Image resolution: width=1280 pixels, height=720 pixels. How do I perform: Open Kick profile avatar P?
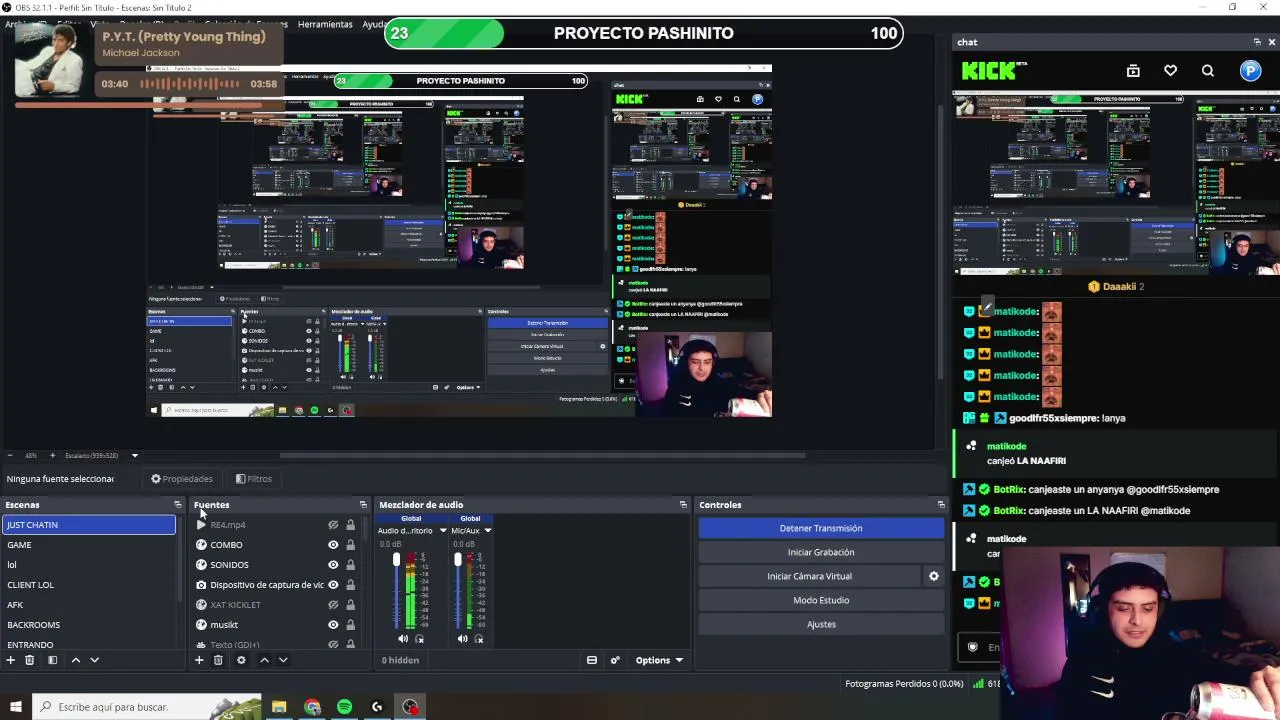point(1250,71)
